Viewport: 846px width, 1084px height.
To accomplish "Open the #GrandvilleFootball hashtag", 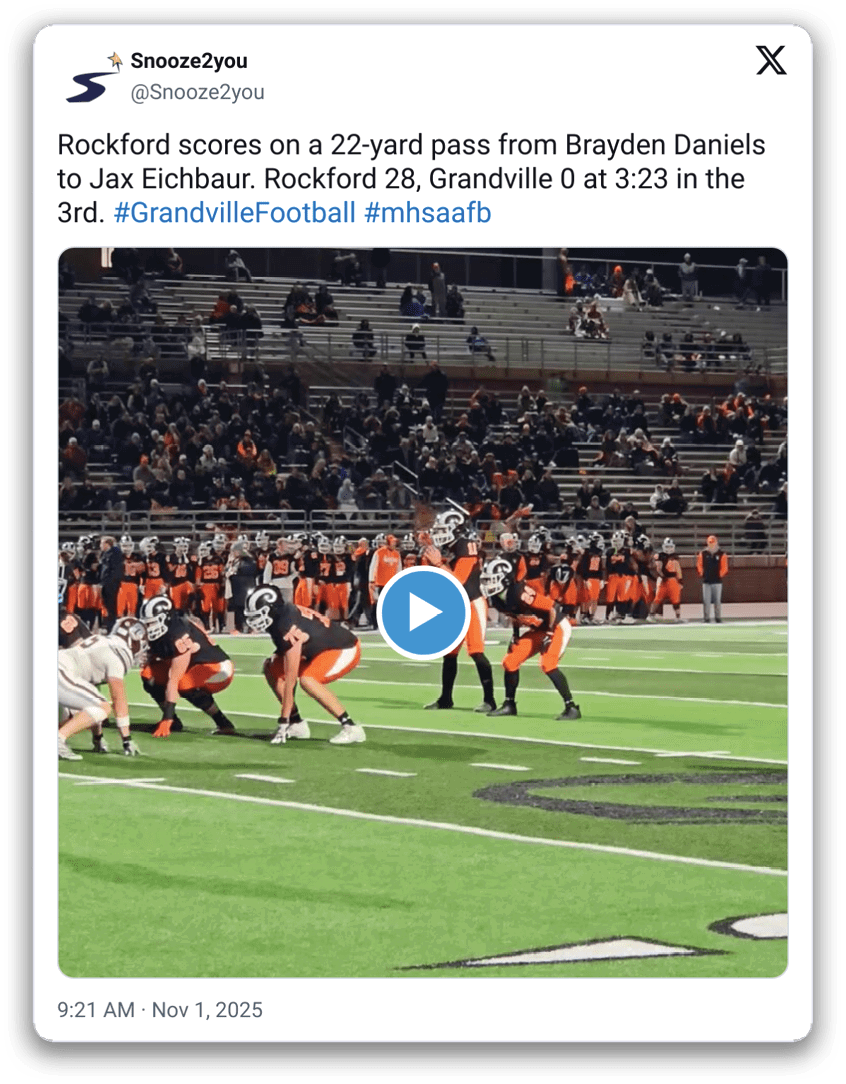I will click(234, 212).
